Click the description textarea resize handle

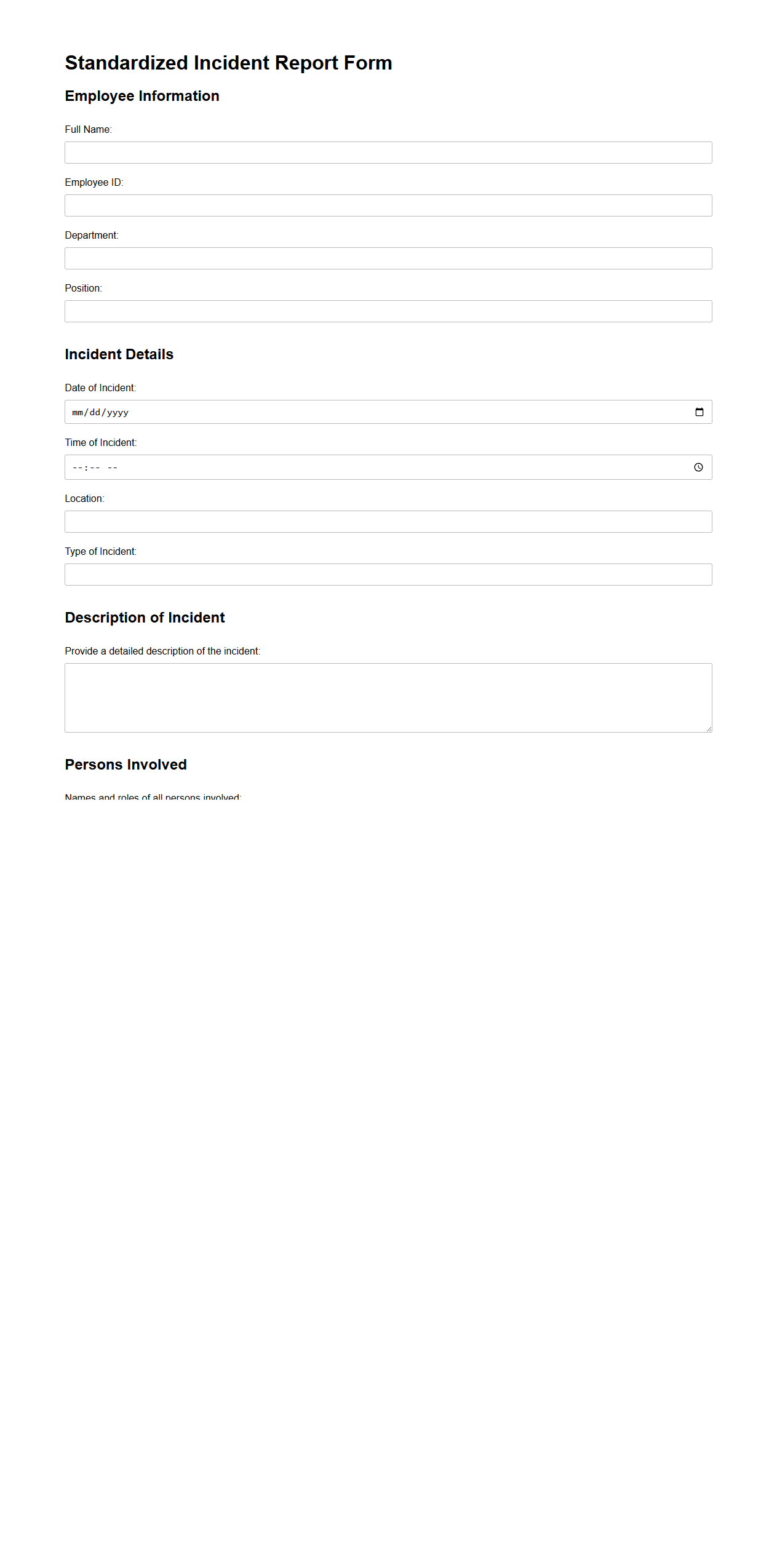click(709, 729)
